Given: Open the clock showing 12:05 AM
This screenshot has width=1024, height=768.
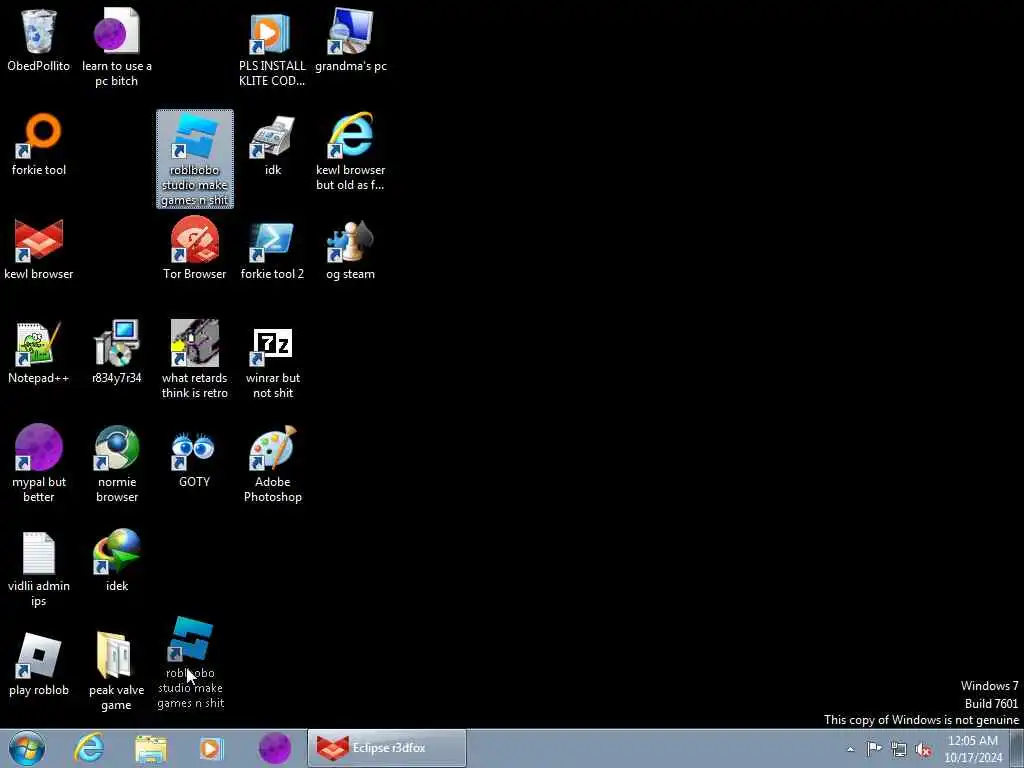Looking at the screenshot, I should pyautogui.click(x=973, y=748).
